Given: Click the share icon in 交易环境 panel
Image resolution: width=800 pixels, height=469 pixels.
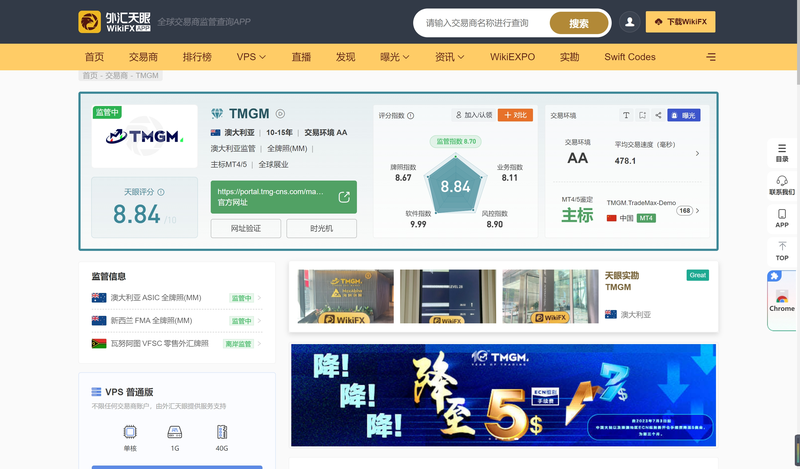Looking at the screenshot, I should tap(658, 115).
